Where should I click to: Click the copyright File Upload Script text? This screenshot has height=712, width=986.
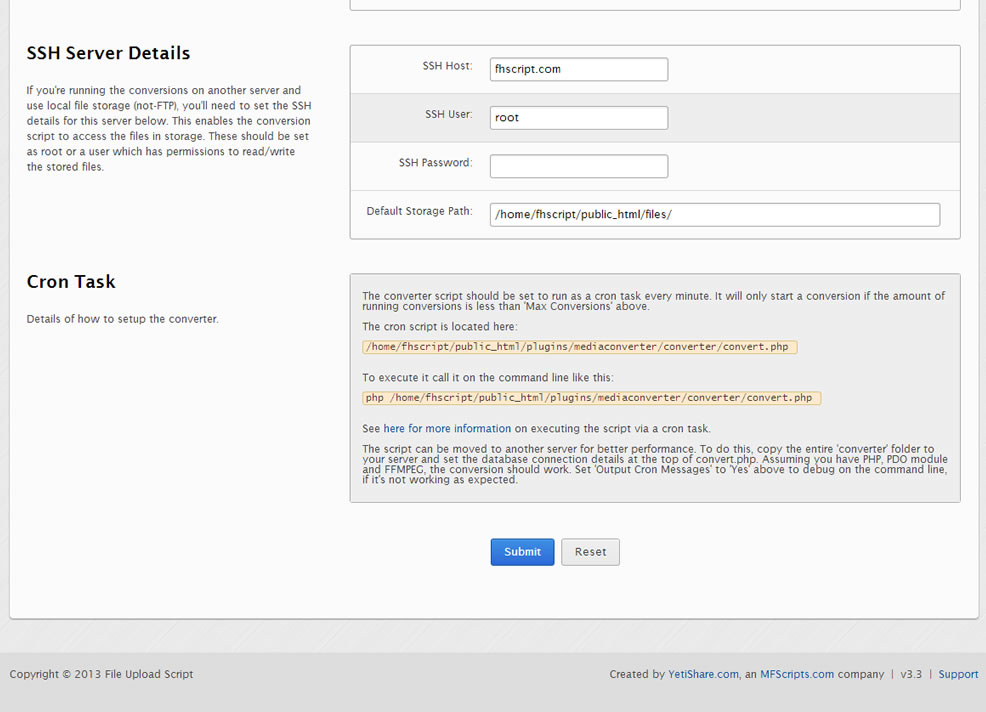click(x=101, y=674)
